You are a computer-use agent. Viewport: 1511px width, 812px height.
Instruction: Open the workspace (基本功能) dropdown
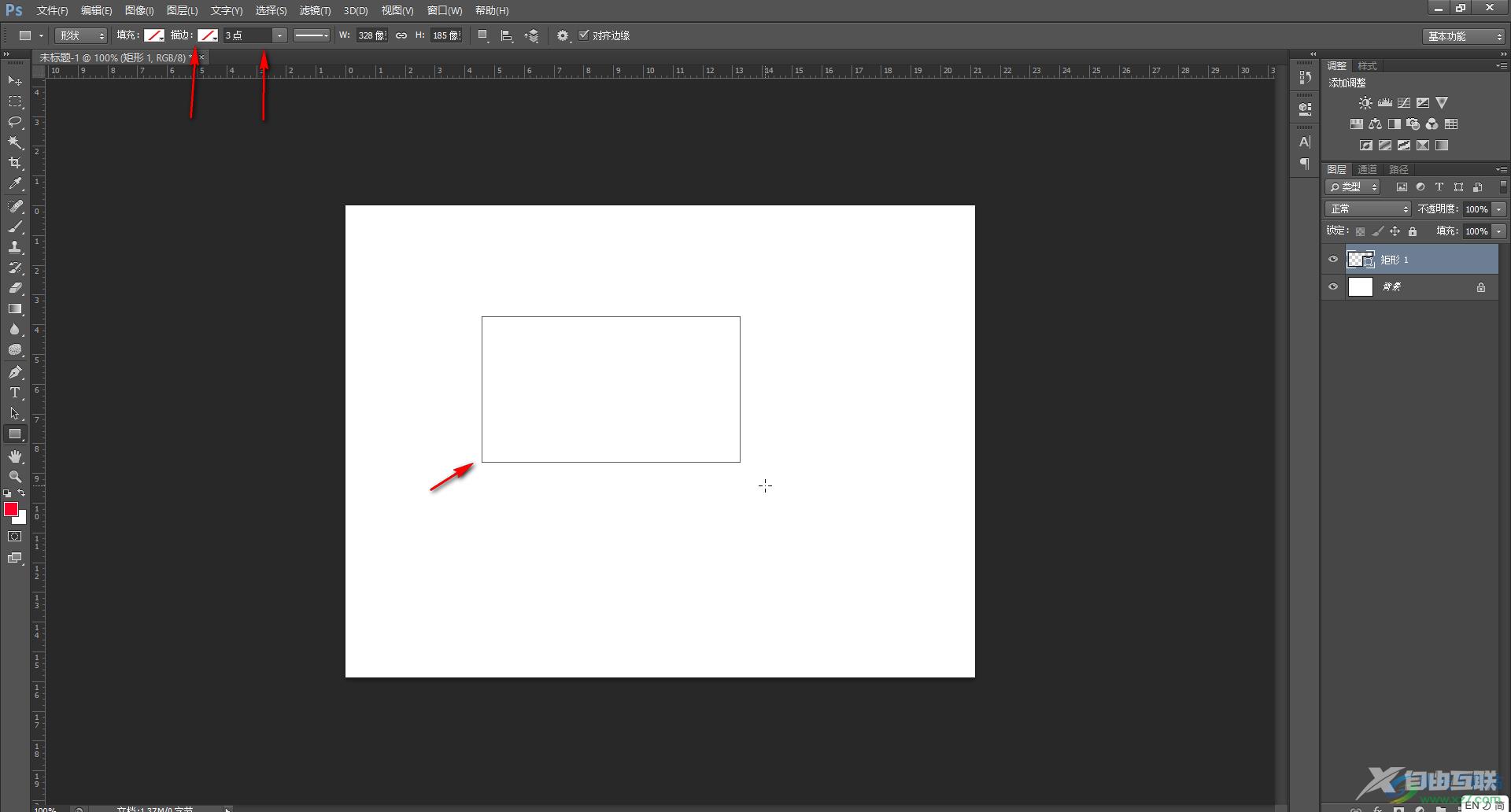click(x=1464, y=36)
